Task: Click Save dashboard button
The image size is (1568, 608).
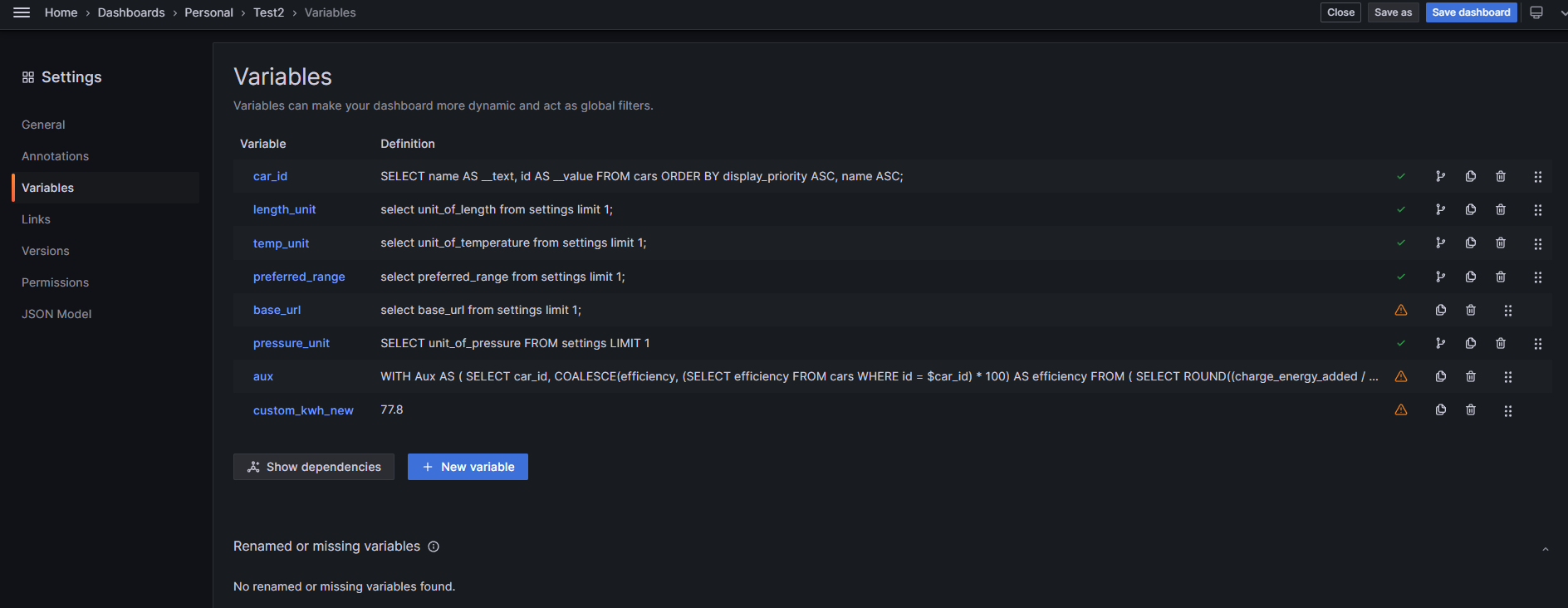Action: (x=1471, y=12)
